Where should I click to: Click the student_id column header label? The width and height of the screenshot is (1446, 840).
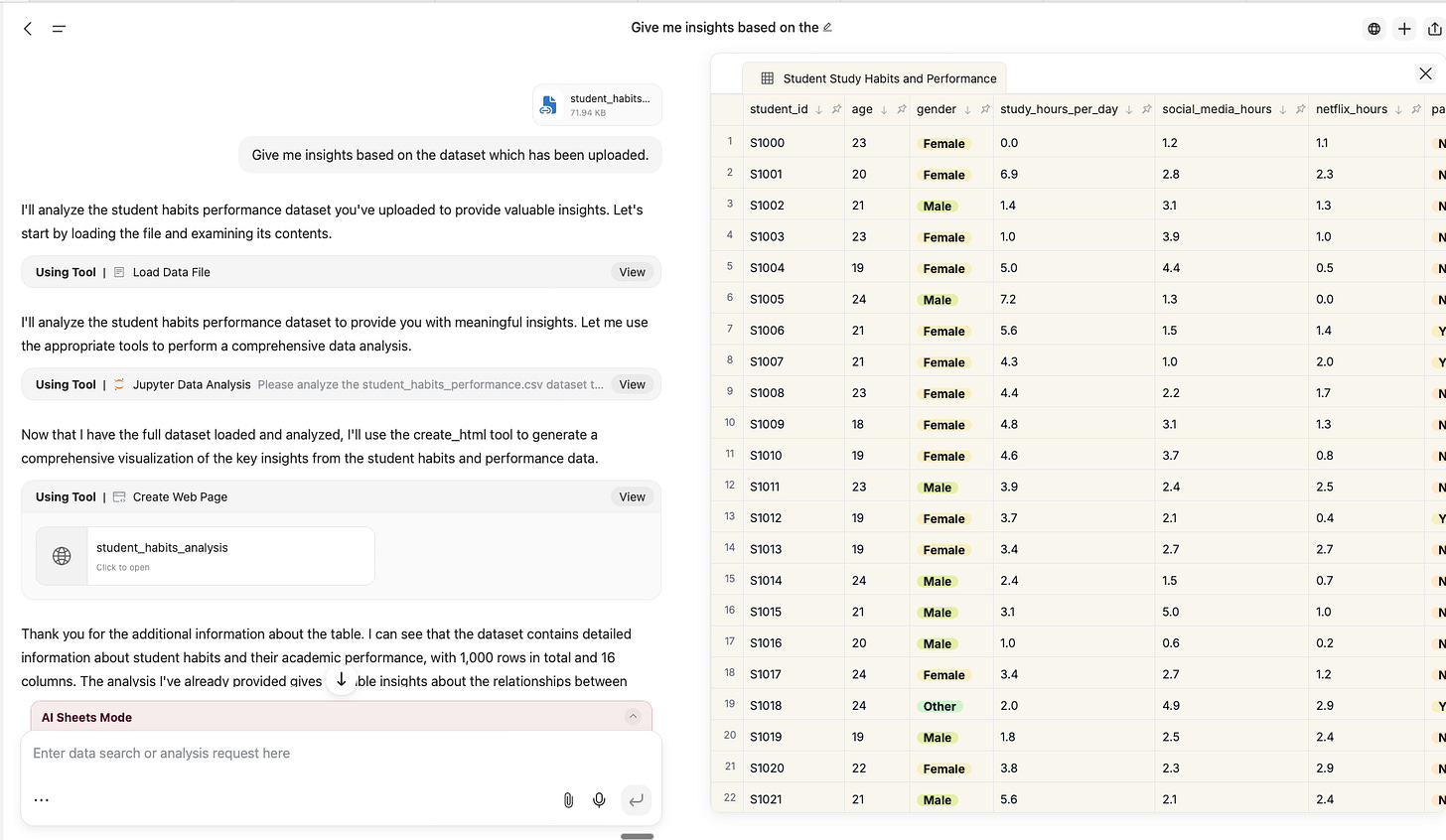779,109
